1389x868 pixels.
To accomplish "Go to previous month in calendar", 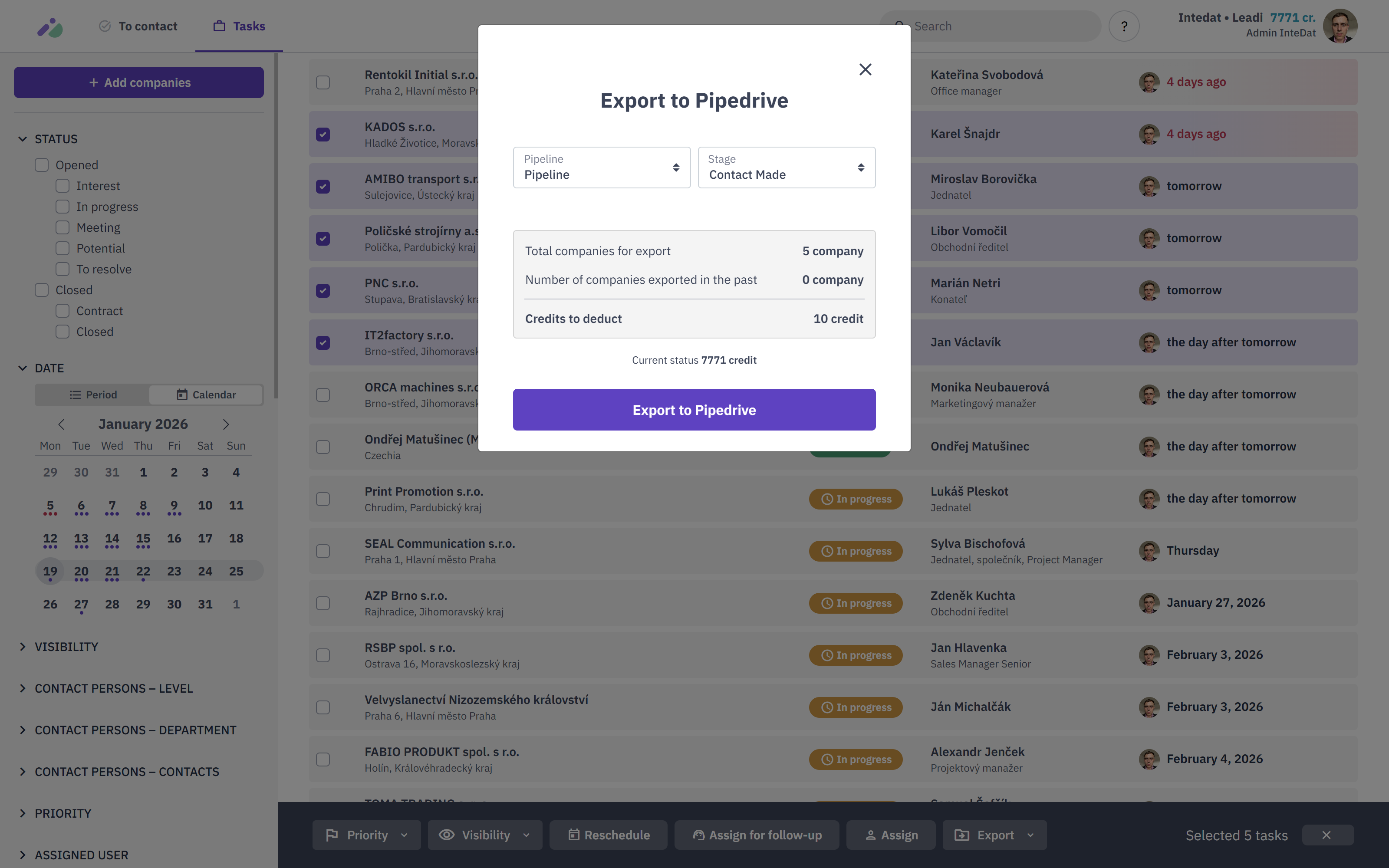I will (61, 424).
